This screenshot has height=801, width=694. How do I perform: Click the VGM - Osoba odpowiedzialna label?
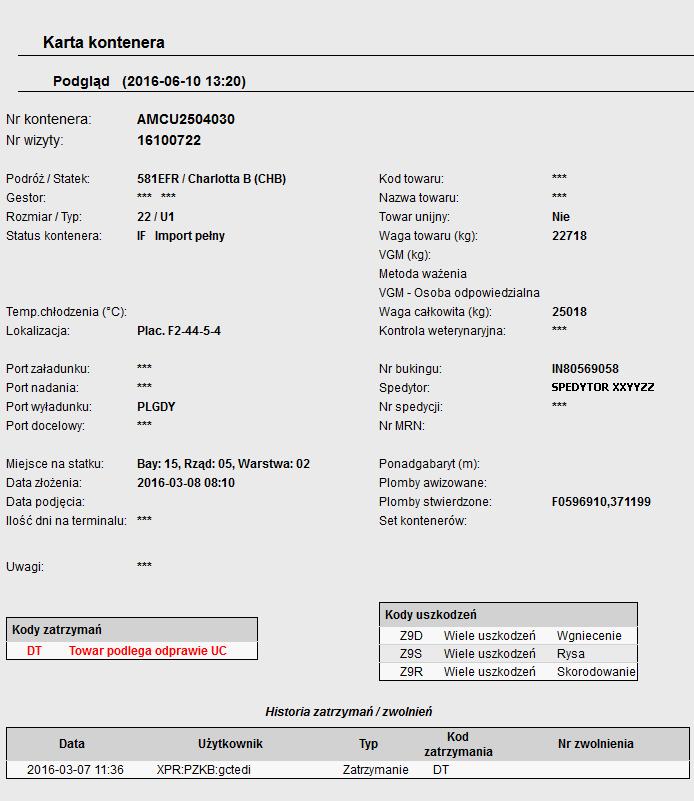pyautogui.click(x=459, y=293)
